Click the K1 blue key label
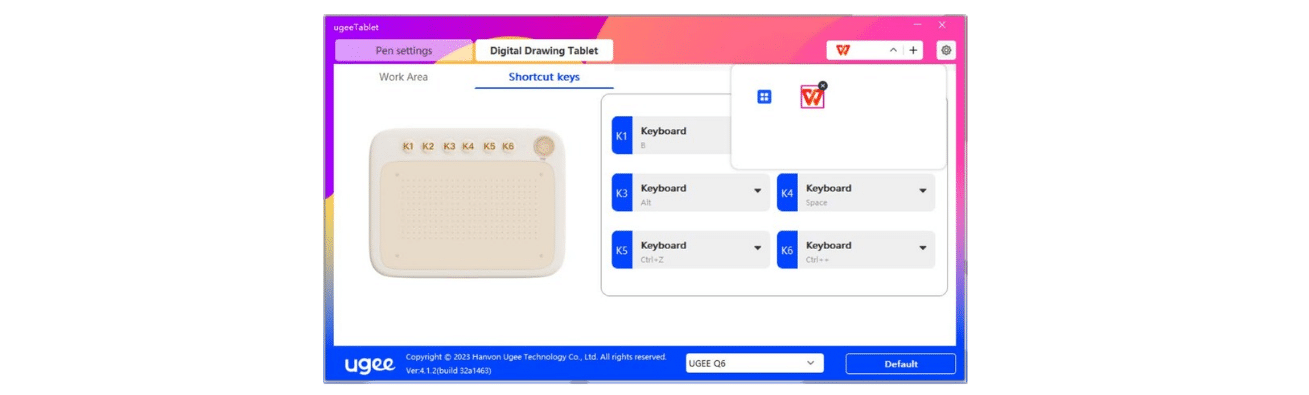Screen dimensions: 1309x395 [621, 135]
